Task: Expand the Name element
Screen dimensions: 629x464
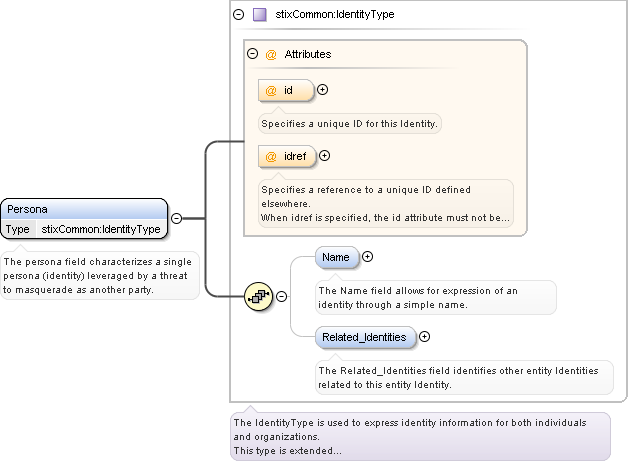Action: click(367, 257)
